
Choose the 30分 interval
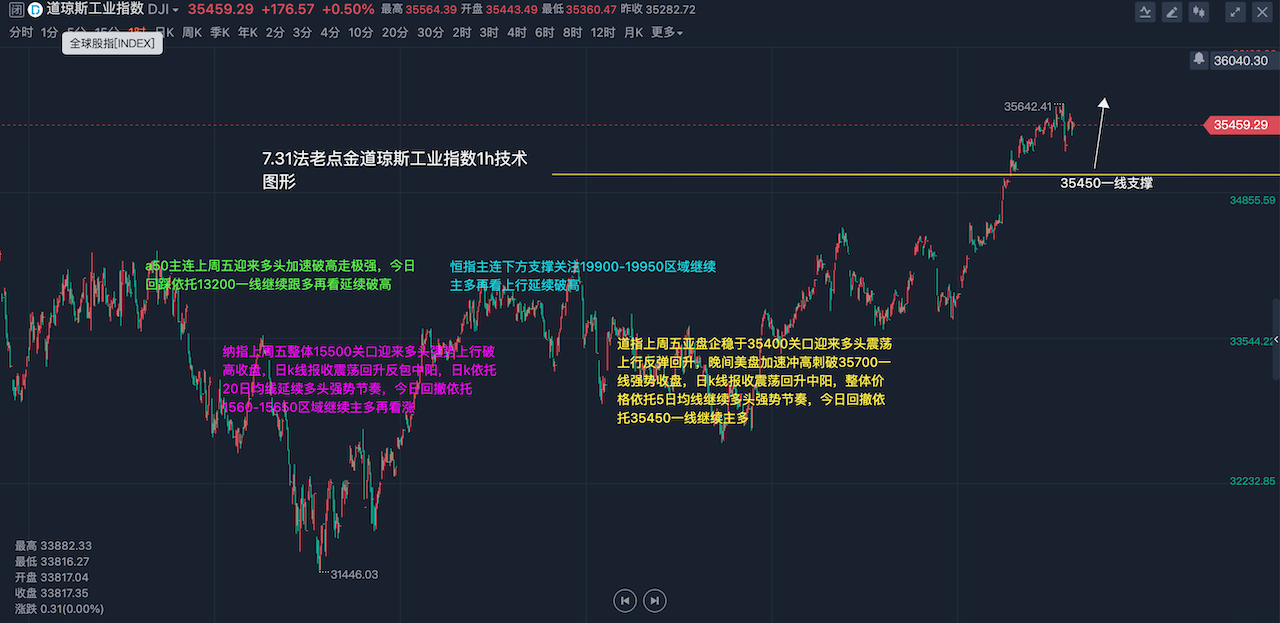(430, 32)
